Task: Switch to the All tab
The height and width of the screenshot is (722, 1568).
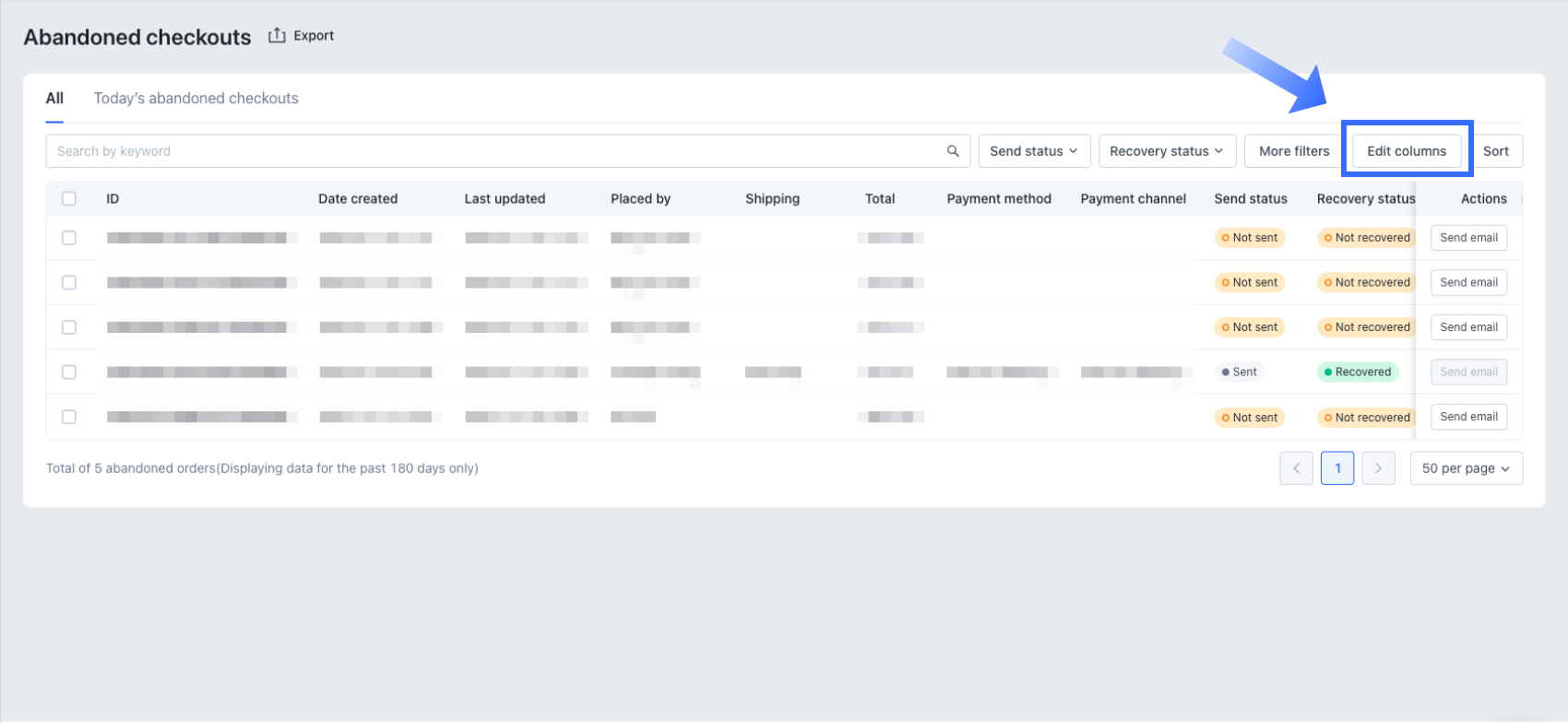Action: (x=54, y=99)
